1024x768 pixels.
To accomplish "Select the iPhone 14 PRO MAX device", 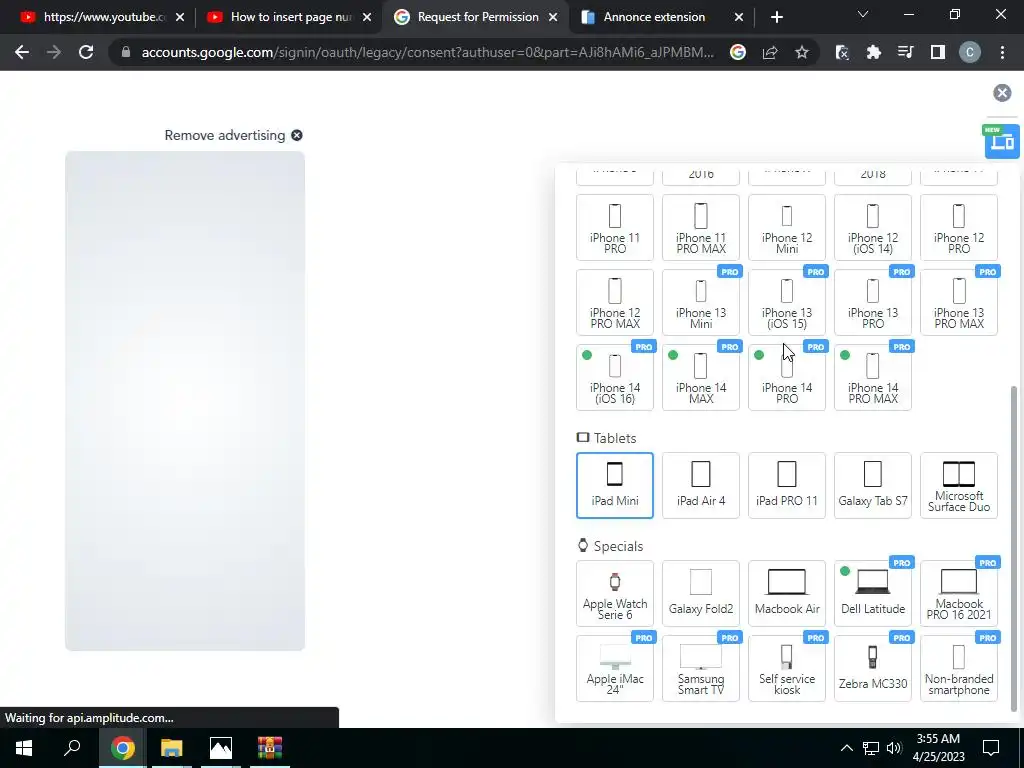I will (x=872, y=377).
